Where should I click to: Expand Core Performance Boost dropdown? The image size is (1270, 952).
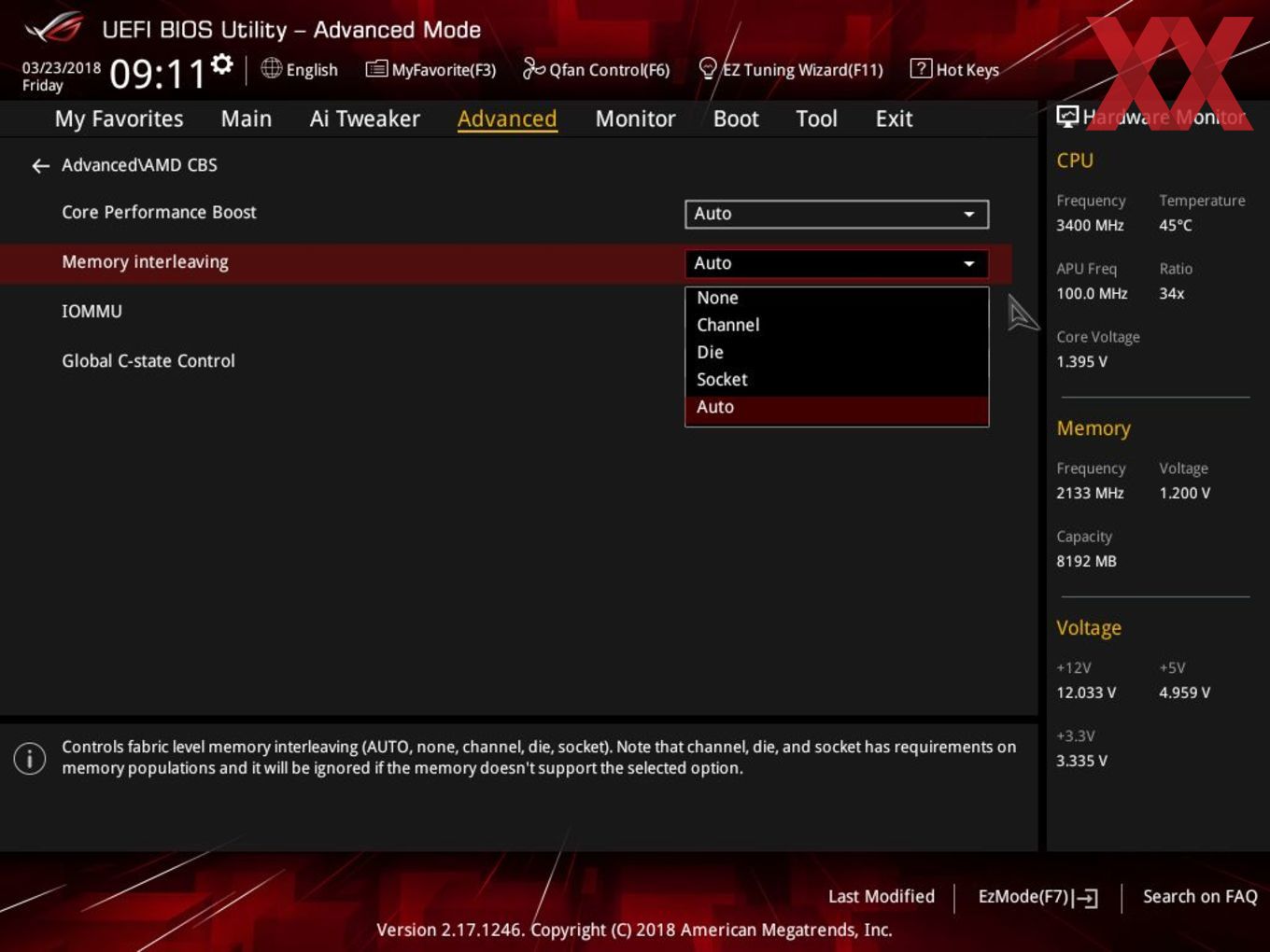837,214
